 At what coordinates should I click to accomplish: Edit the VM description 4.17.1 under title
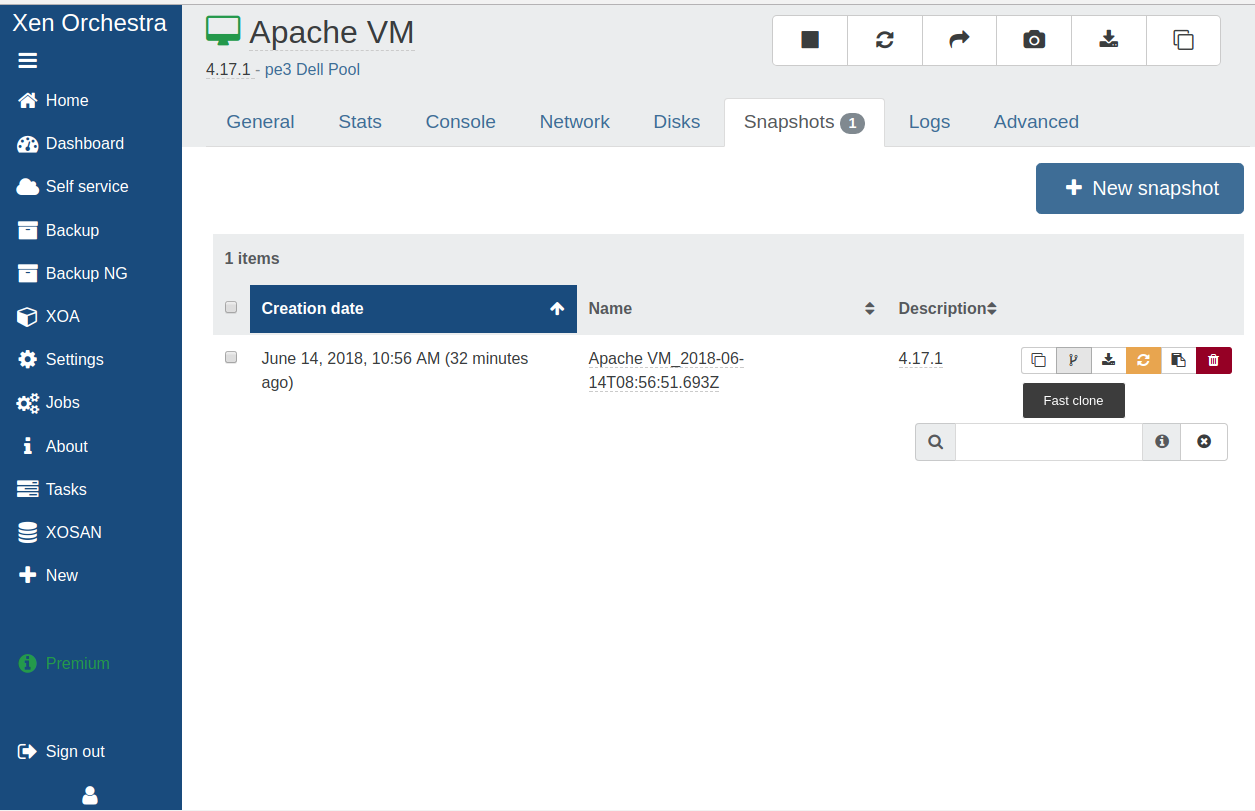228,70
